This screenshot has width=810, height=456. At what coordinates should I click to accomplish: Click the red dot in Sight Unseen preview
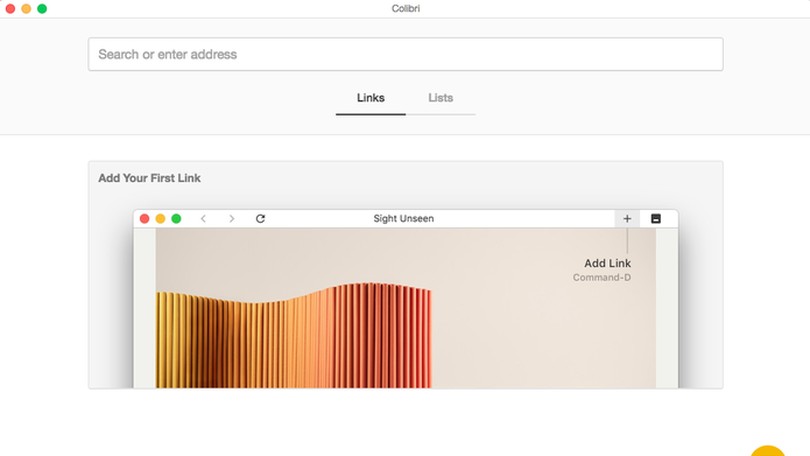145,218
